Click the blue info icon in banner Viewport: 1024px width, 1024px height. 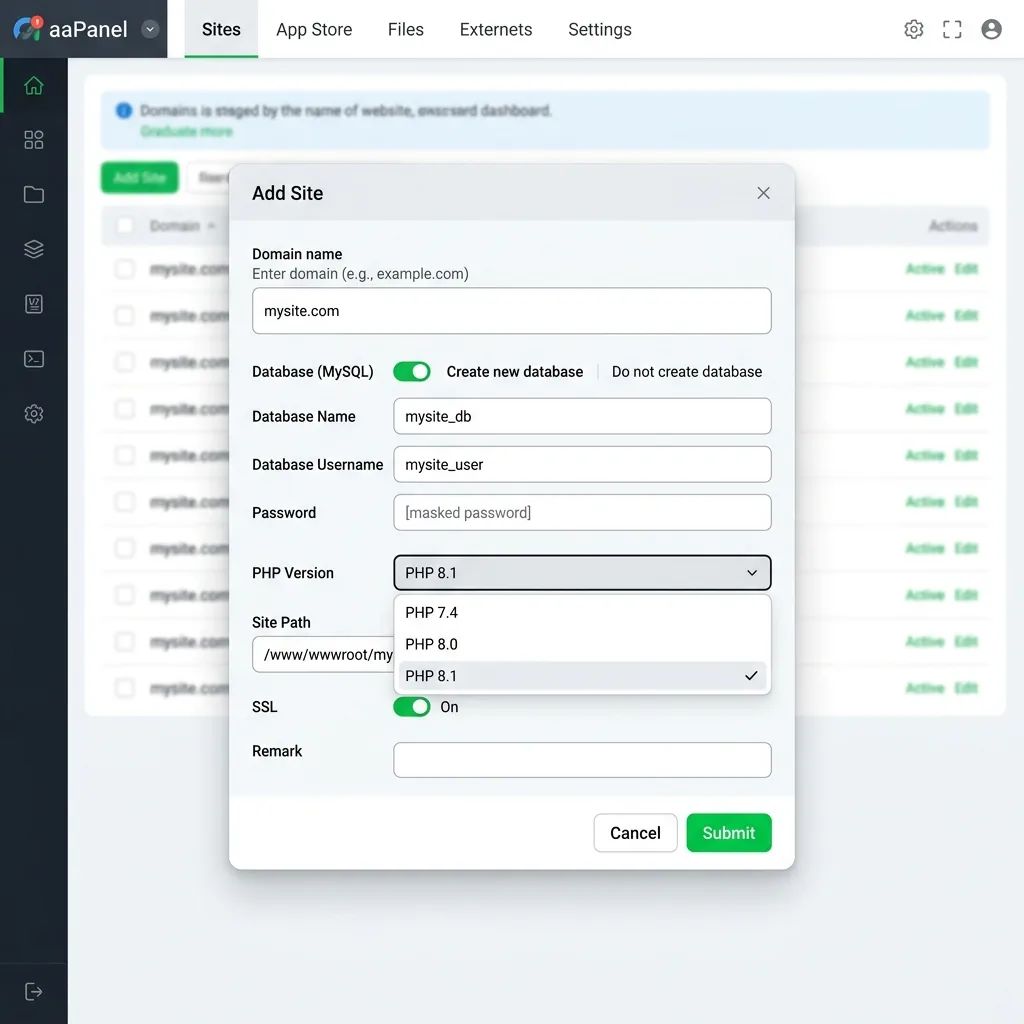tap(123, 110)
